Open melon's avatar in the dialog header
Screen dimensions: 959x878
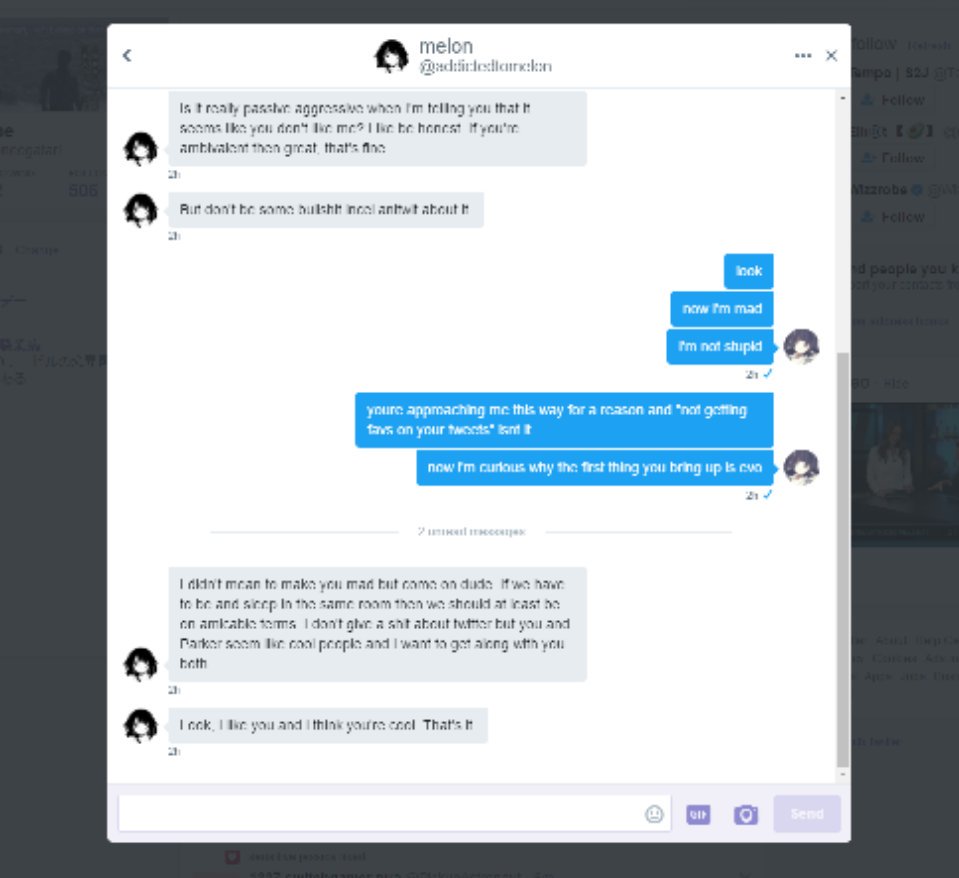click(x=391, y=56)
